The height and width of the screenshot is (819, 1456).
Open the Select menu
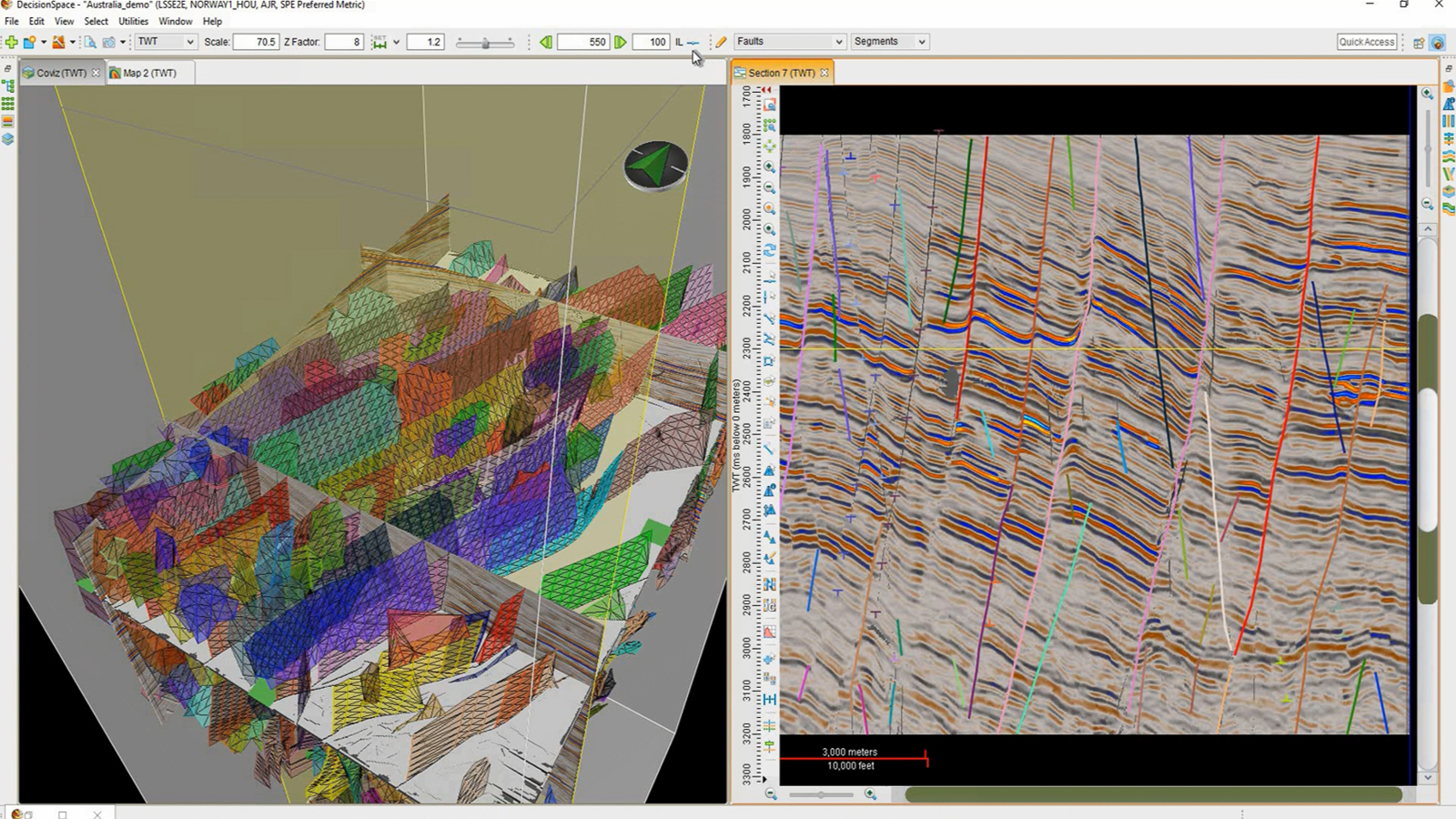[96, 21]
